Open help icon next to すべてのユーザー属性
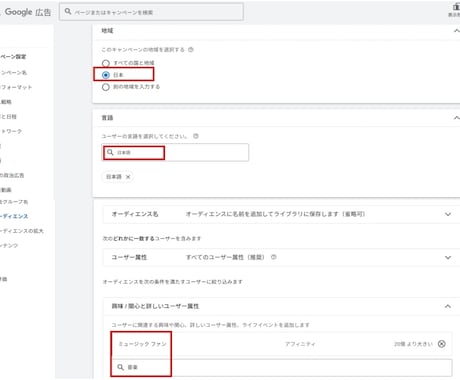 click(x=274, y=257)
